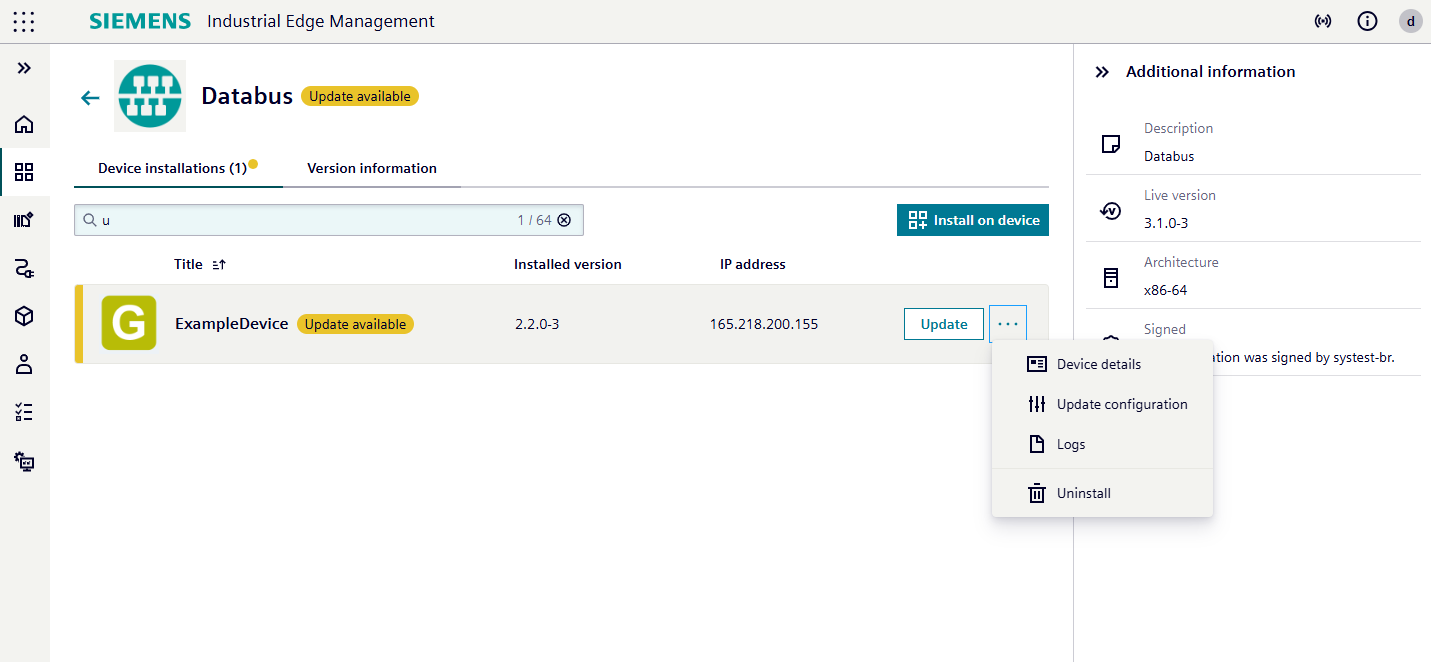Switch to Device installations tab
This screenshot has height=662, width=1431.
[178, 168]
